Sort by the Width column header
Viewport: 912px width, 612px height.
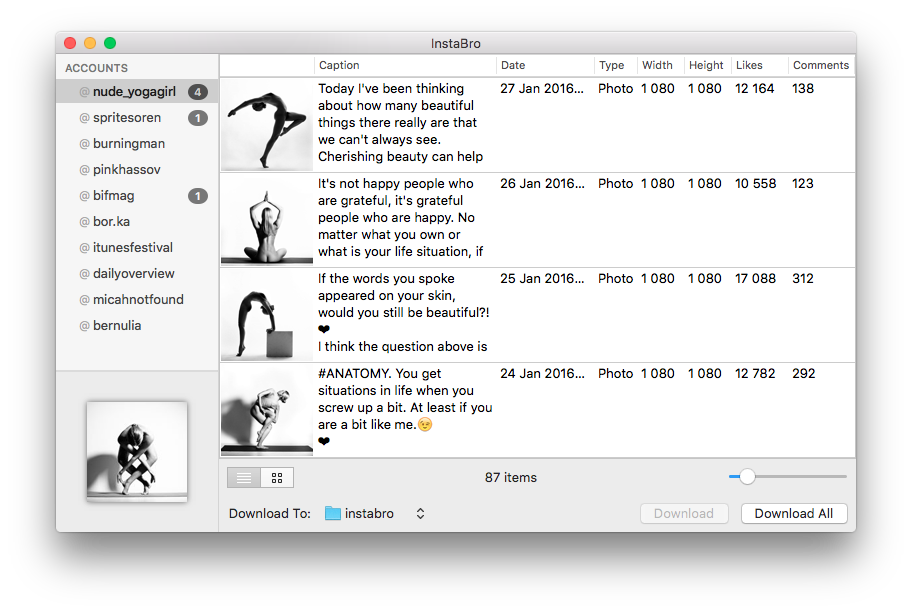coord(661,65)
